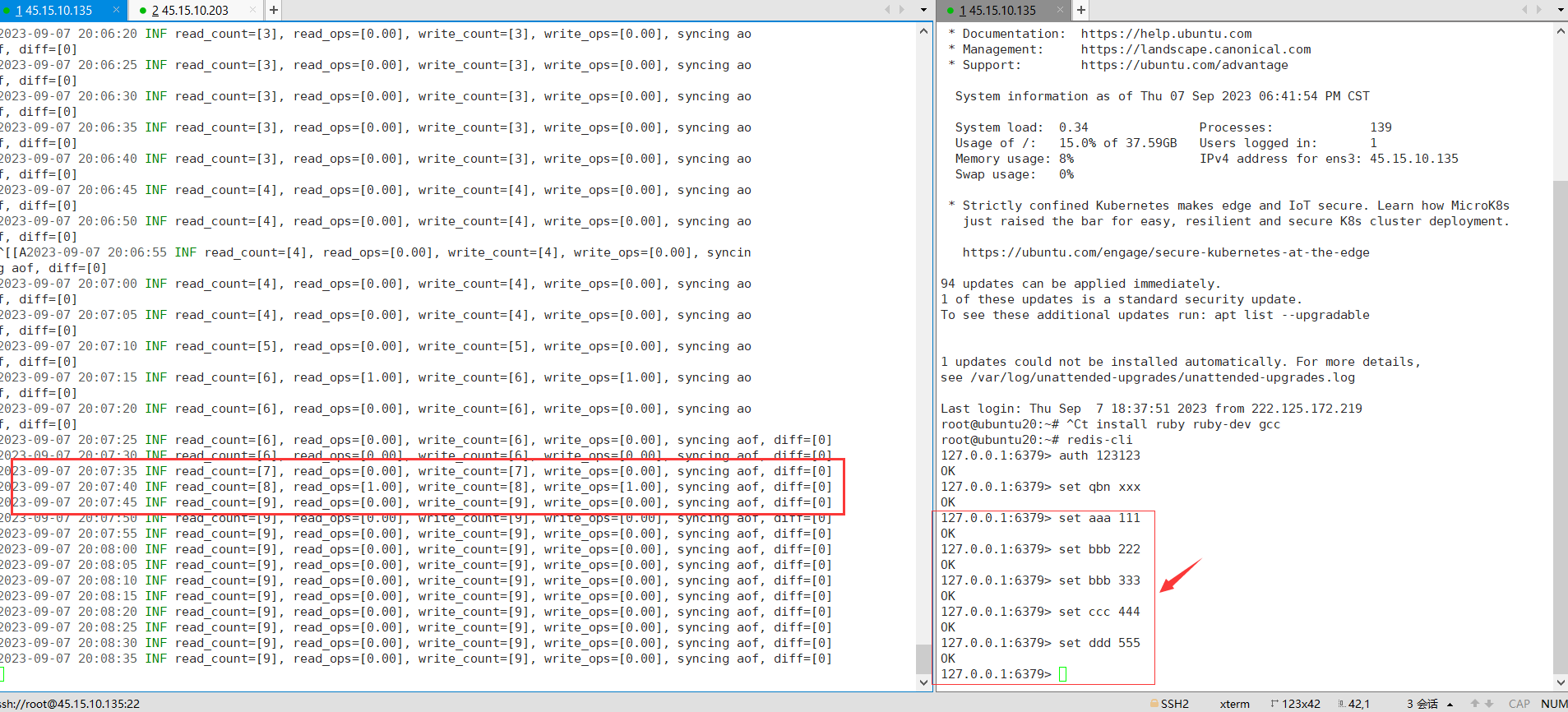Close the 45.15.10.203 session tab
The width and height of the screenshot is (1568, 712).
(x=252, y=10)
